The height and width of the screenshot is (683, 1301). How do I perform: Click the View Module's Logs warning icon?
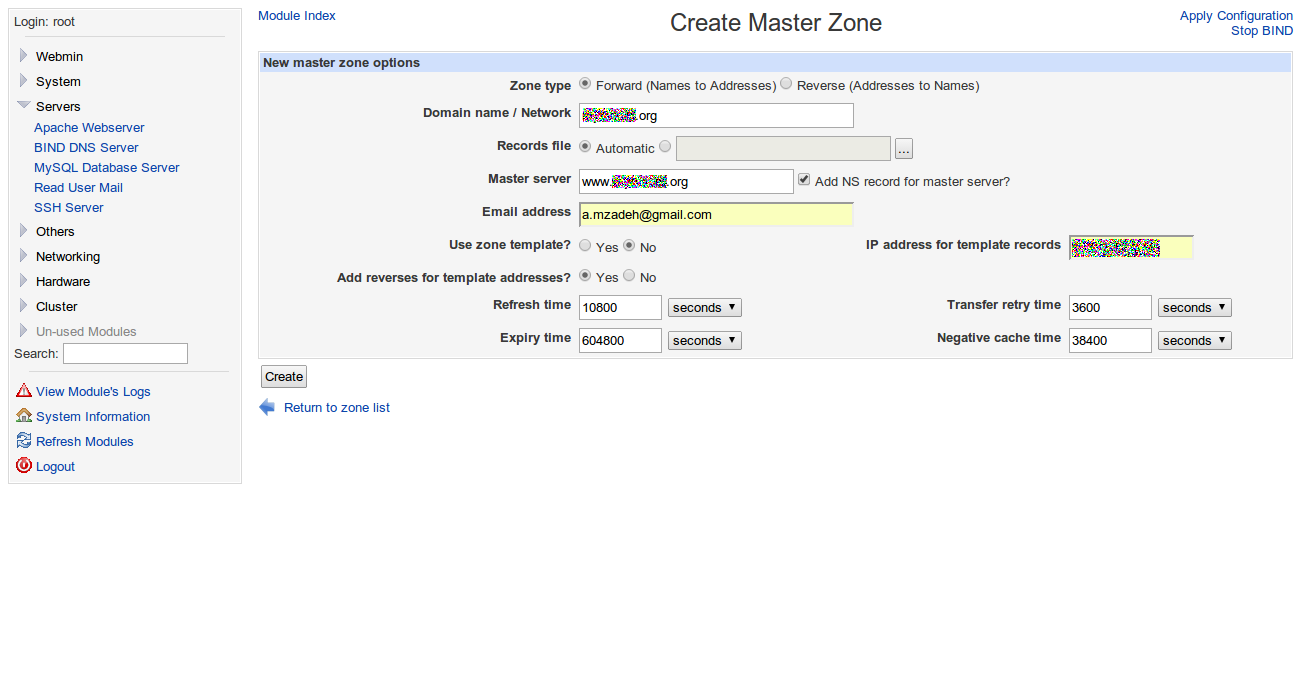point(24,391)
